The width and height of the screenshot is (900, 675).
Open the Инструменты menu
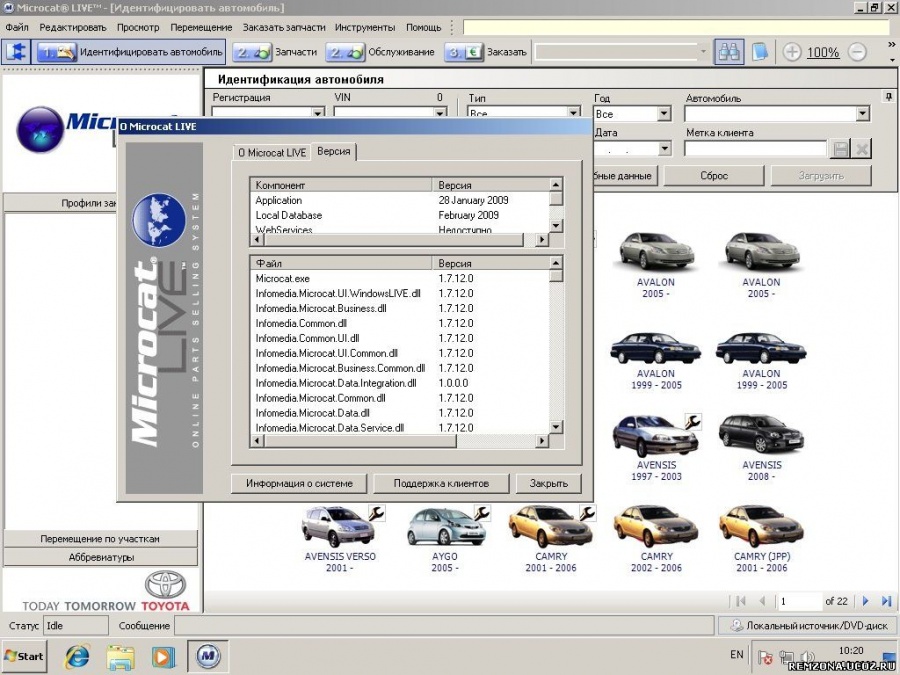(x=365, y=27)
